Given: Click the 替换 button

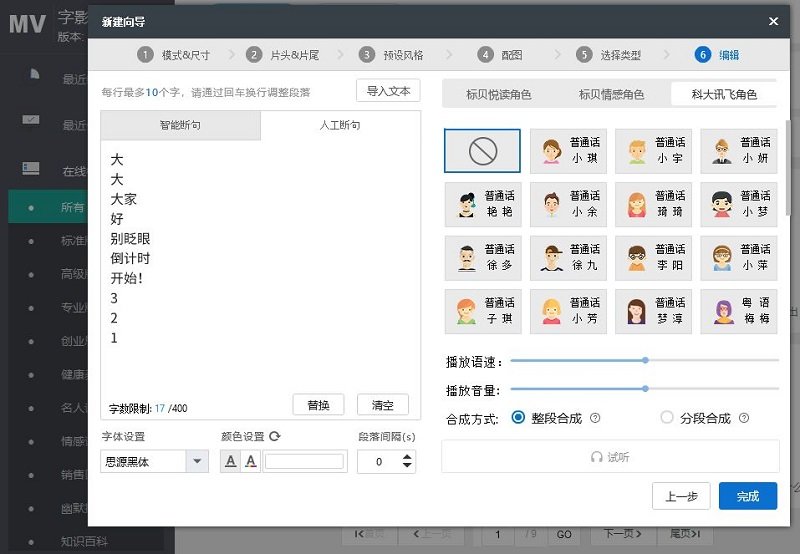Looking at the screenshot, I should [x=318, y=405].
